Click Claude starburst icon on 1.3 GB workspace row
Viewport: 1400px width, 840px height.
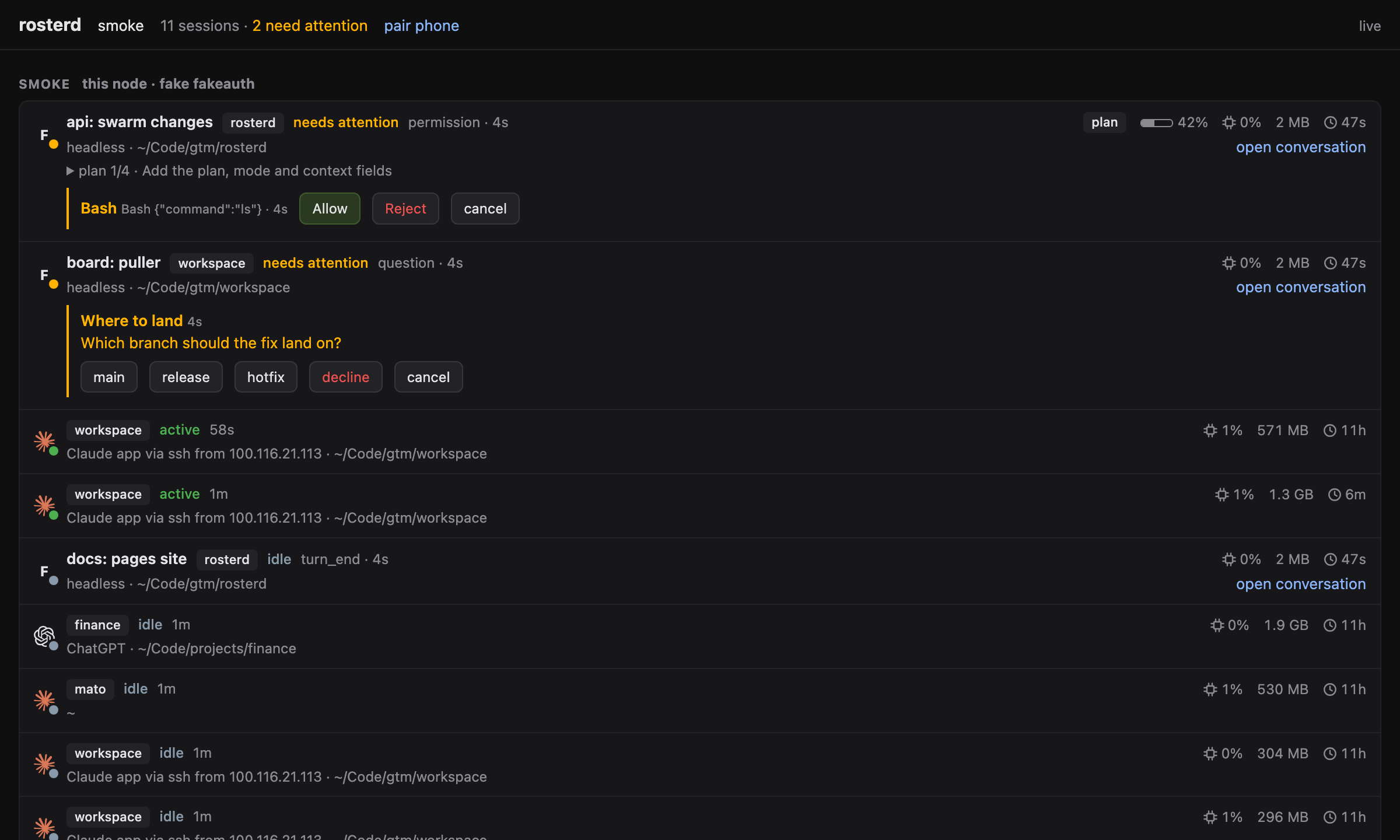pyautogui.click(x=44, y=505)
